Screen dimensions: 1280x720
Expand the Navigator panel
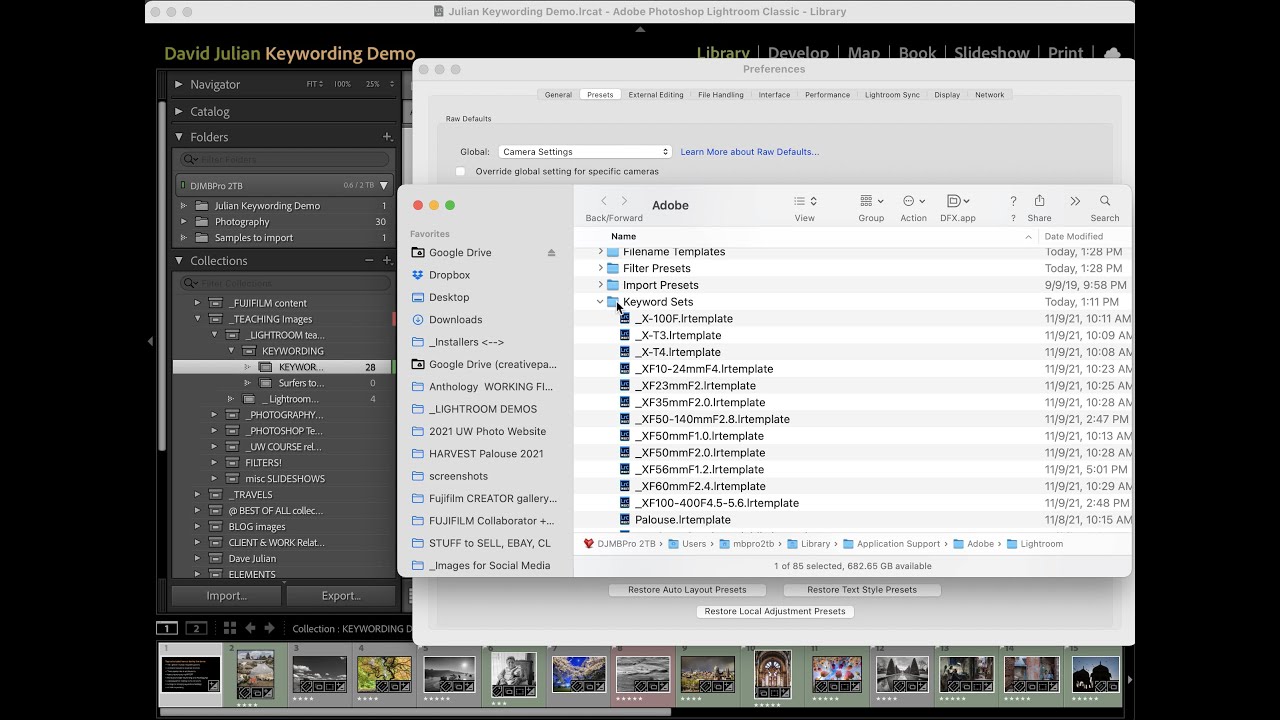click(x=179, y=85)
